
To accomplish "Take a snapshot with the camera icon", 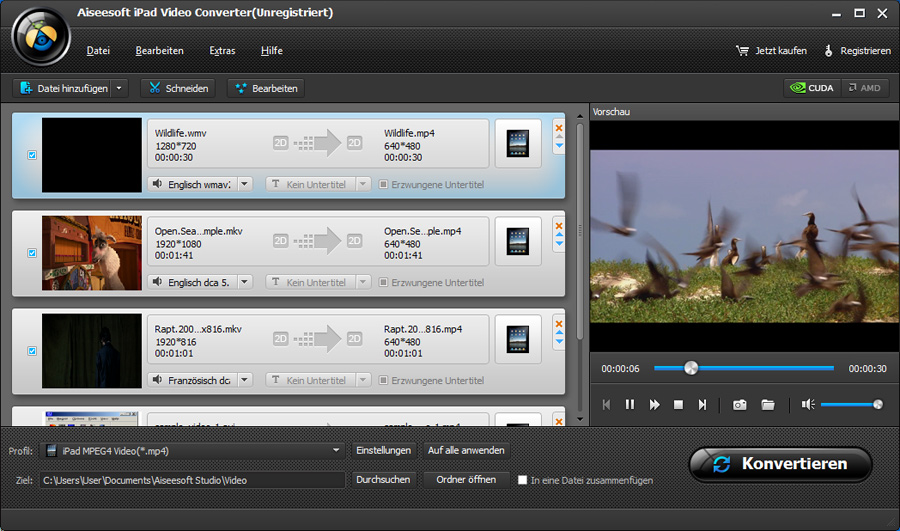I will coord(739,405).
